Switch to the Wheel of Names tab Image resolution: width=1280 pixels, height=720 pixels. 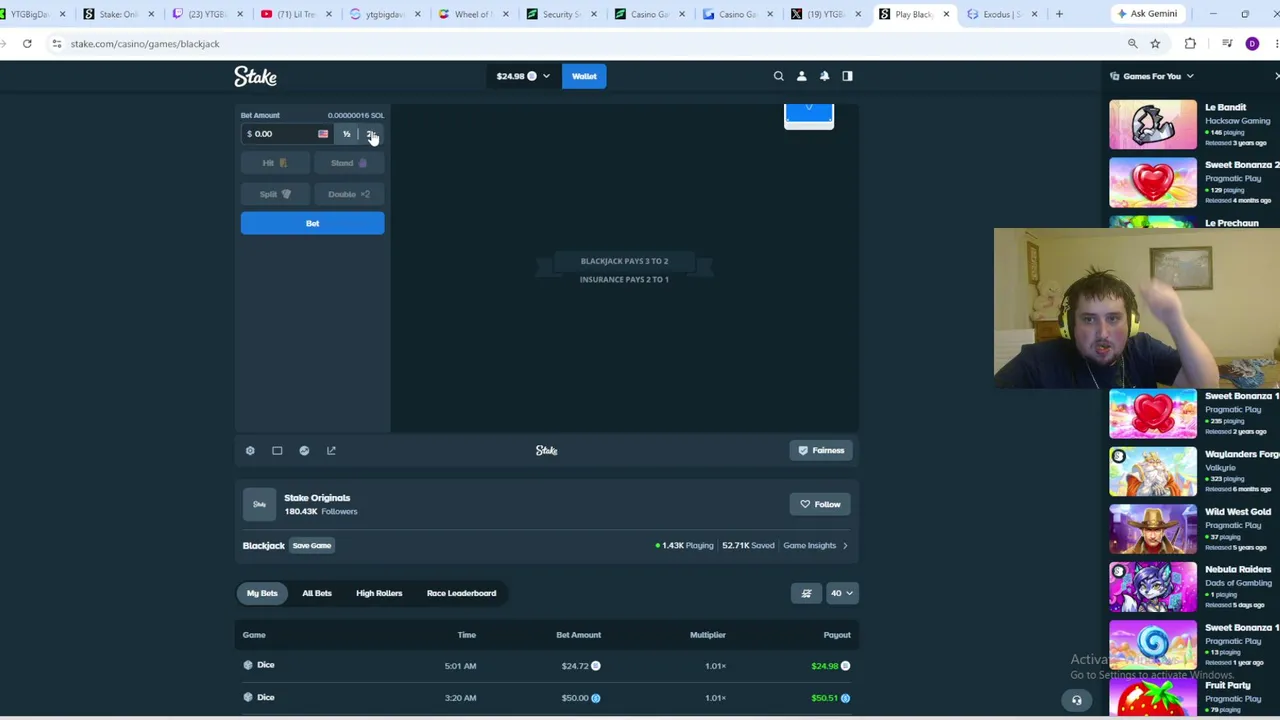coord(472,14)
